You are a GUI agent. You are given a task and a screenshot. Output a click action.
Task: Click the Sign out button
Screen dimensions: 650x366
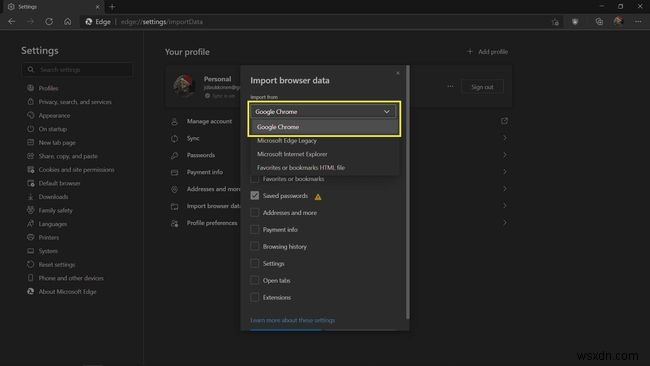(482, 87)
